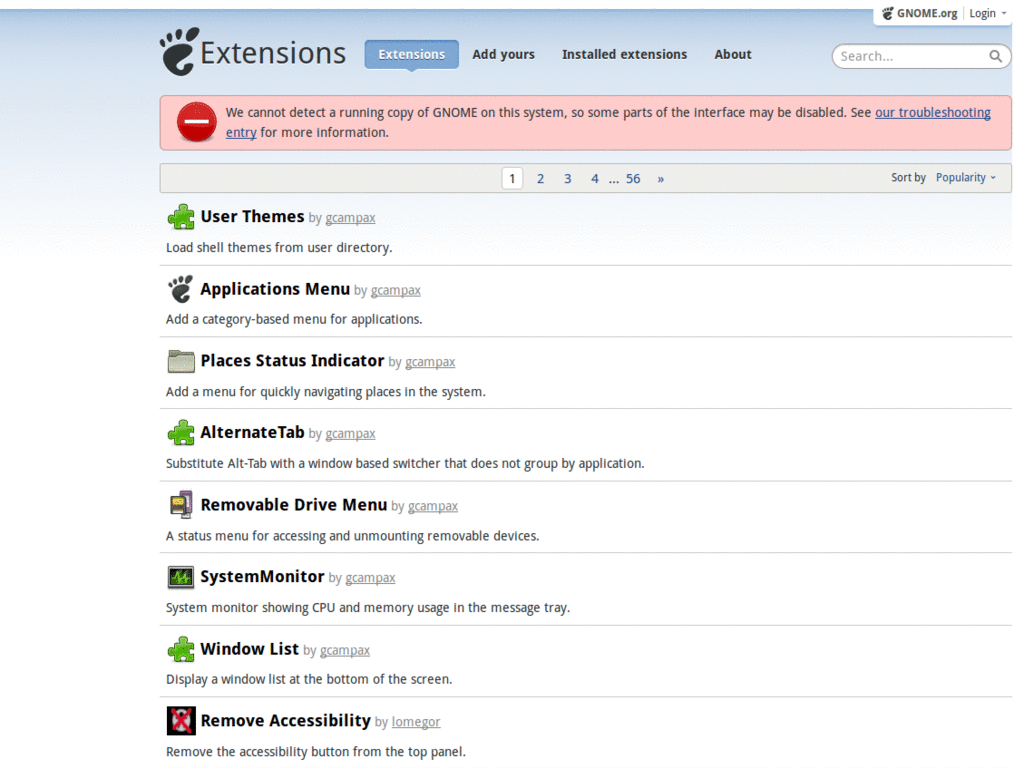Viewport: 1024px width, 768px height.
Task: Select the SystemMonitor graph icon
Action: pyautogui.click(x=181, y=576)
